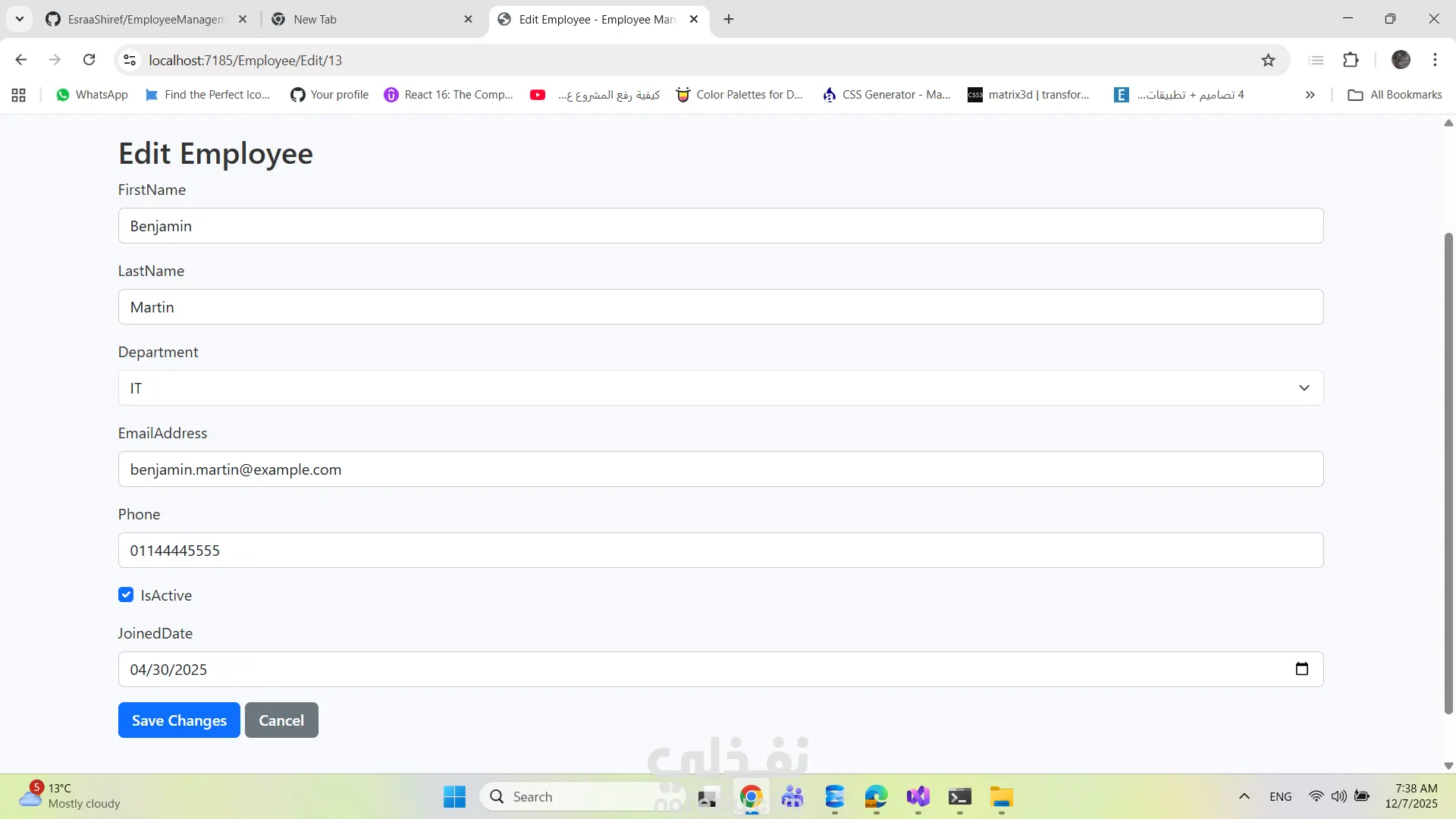This screenshot has width=1456, height=819.
Task: Switch to the EsraaShiref GitHub tab
Action: 144,19
